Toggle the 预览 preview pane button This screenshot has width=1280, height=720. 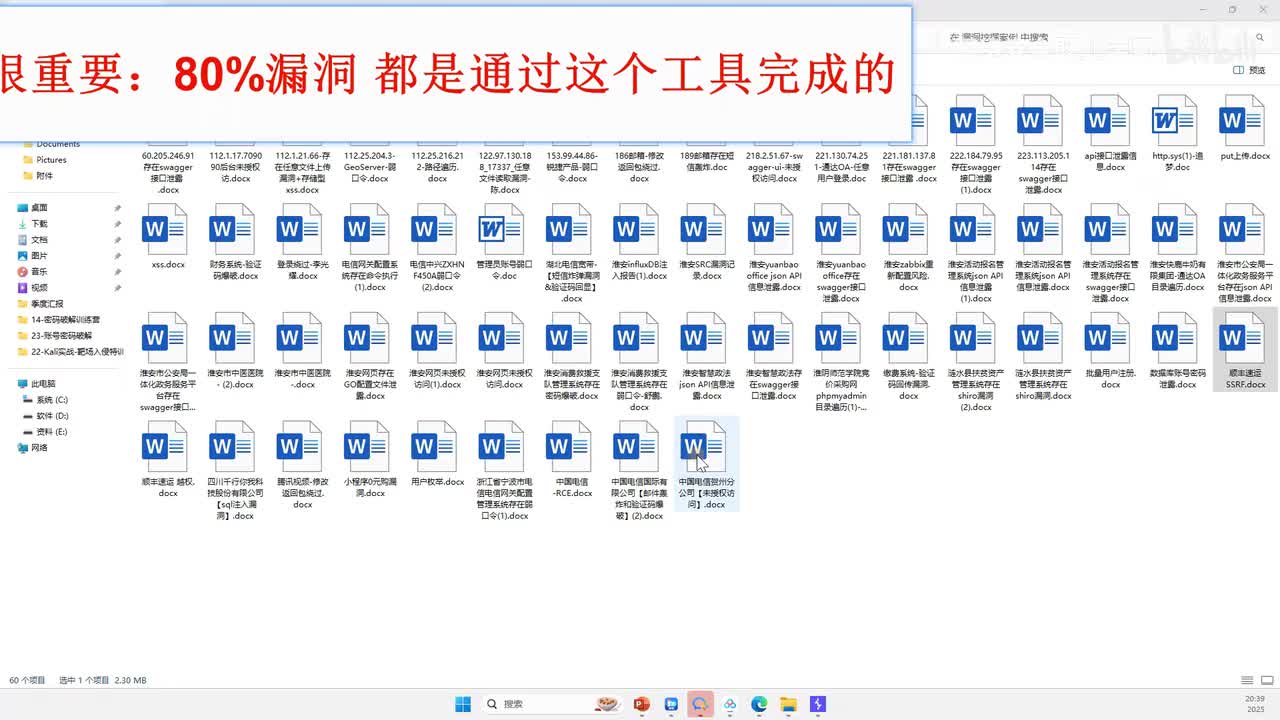(x=1249, y=70)
